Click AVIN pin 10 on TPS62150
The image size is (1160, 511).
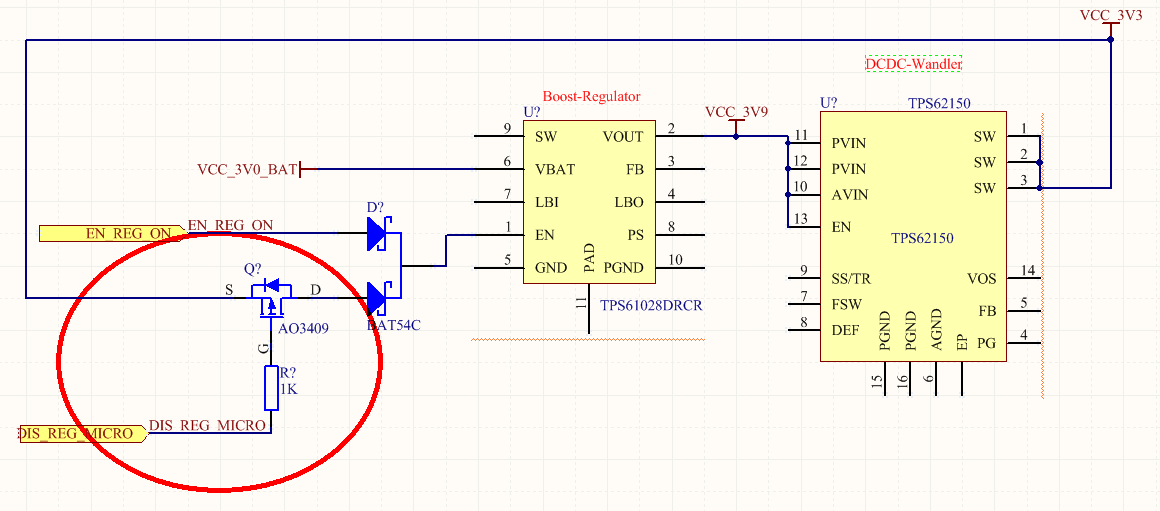803,196
